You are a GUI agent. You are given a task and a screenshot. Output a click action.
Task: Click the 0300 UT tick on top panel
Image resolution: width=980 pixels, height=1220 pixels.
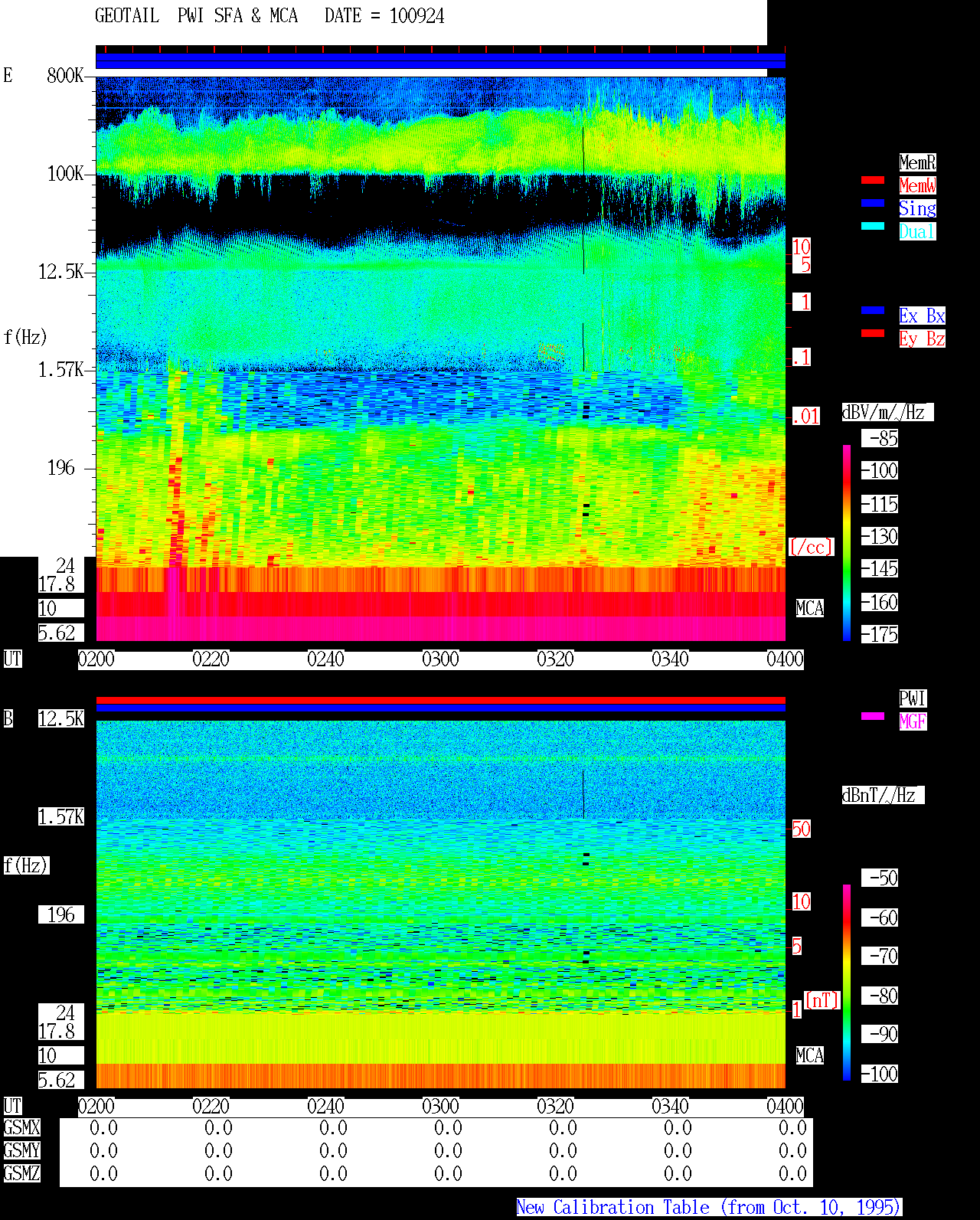pyautogui.click(x=441, y=659)
